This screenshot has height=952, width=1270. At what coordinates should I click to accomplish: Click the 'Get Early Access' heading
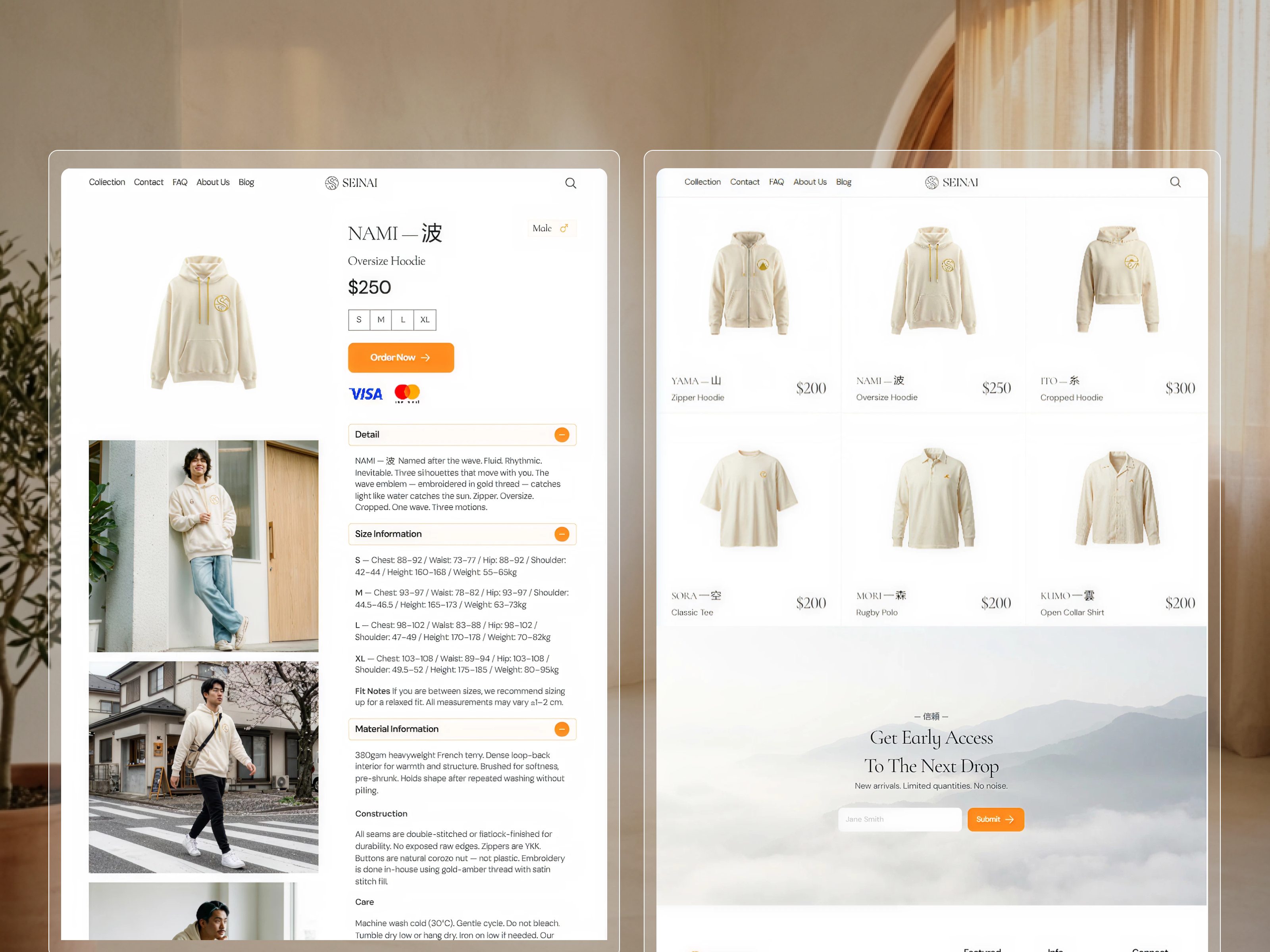click(931, 738)
